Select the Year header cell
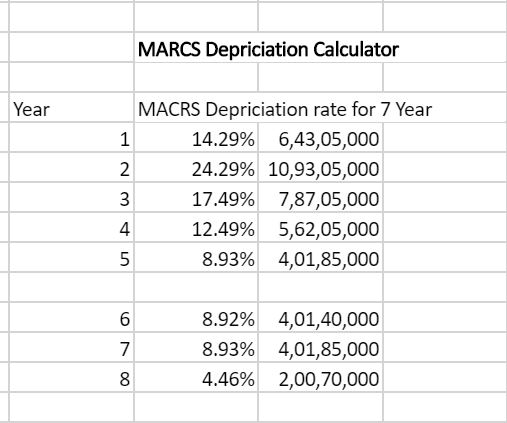The image size is (507, 423). tap(72, 109)
